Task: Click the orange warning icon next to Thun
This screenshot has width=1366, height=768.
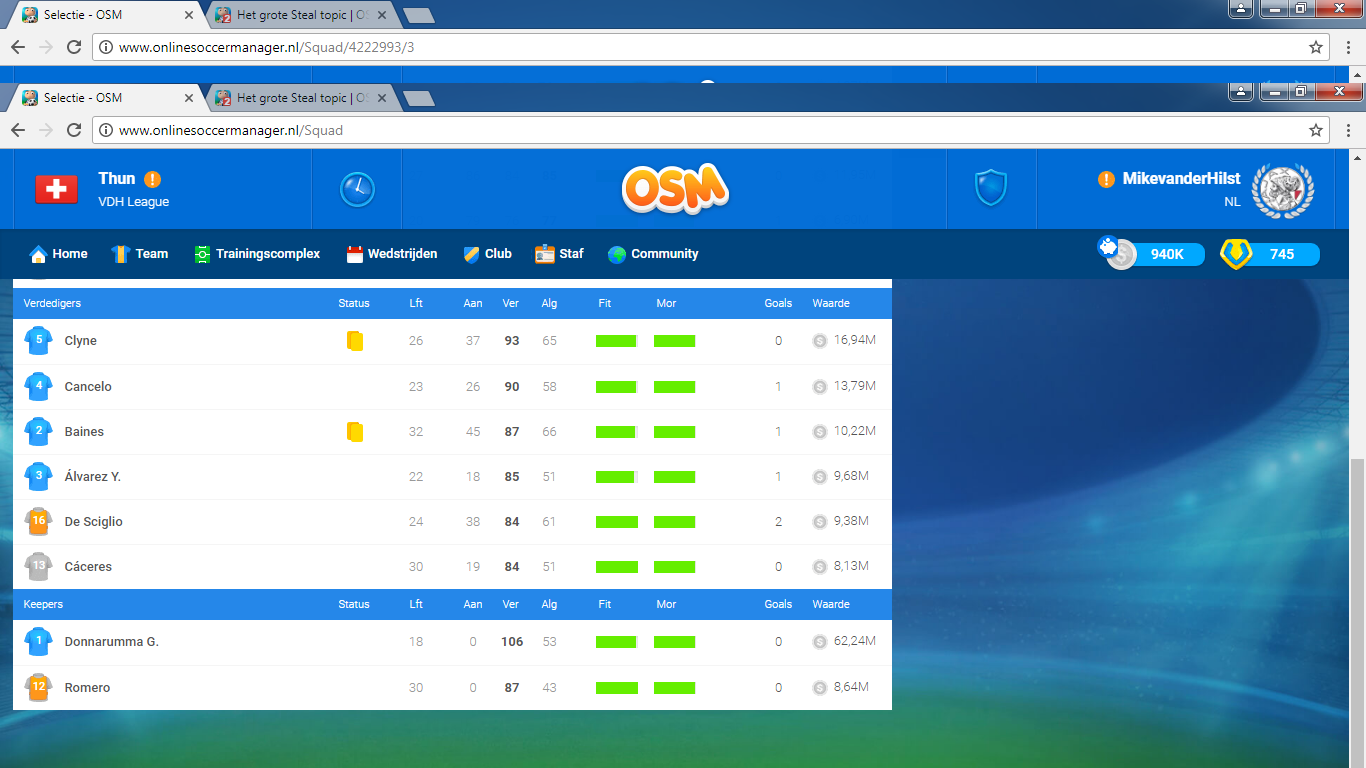Action: pos(152,179)
